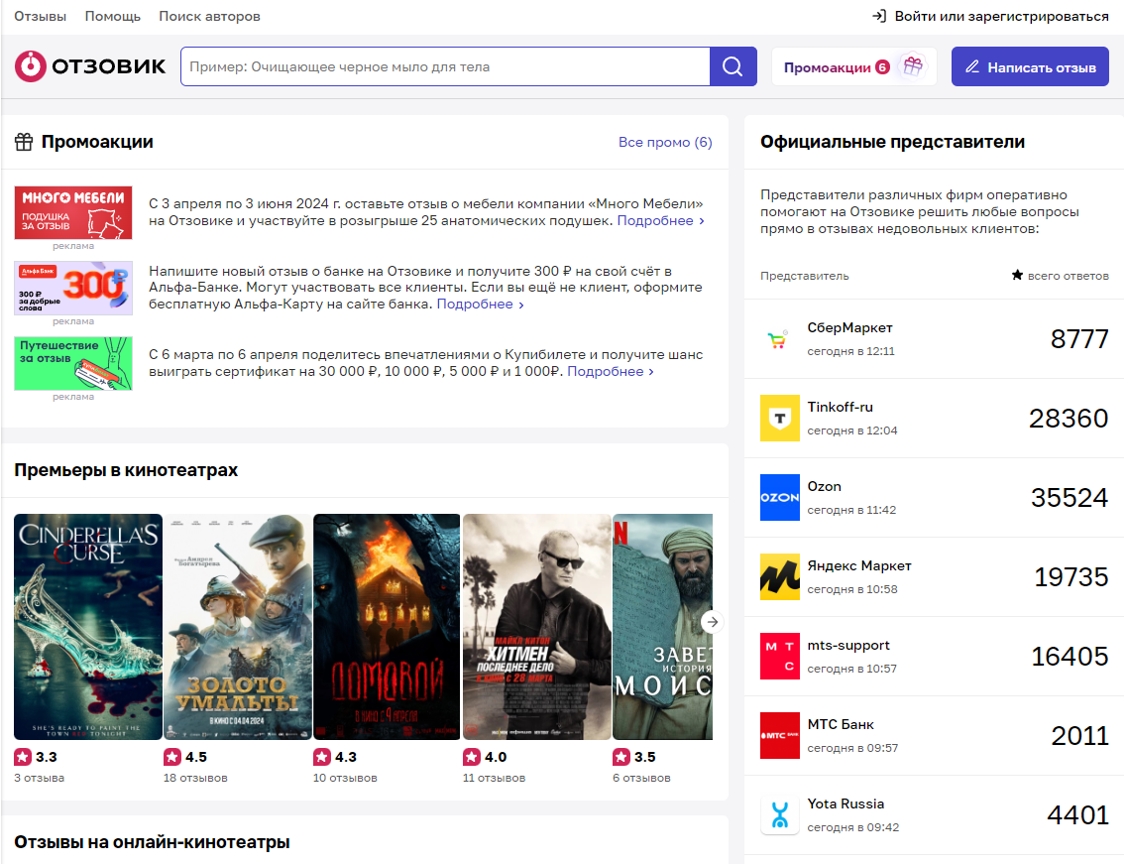This screenshot has height=864, width=1128.
Task: Focus the review search input field
Action: (x=445, y=66)
